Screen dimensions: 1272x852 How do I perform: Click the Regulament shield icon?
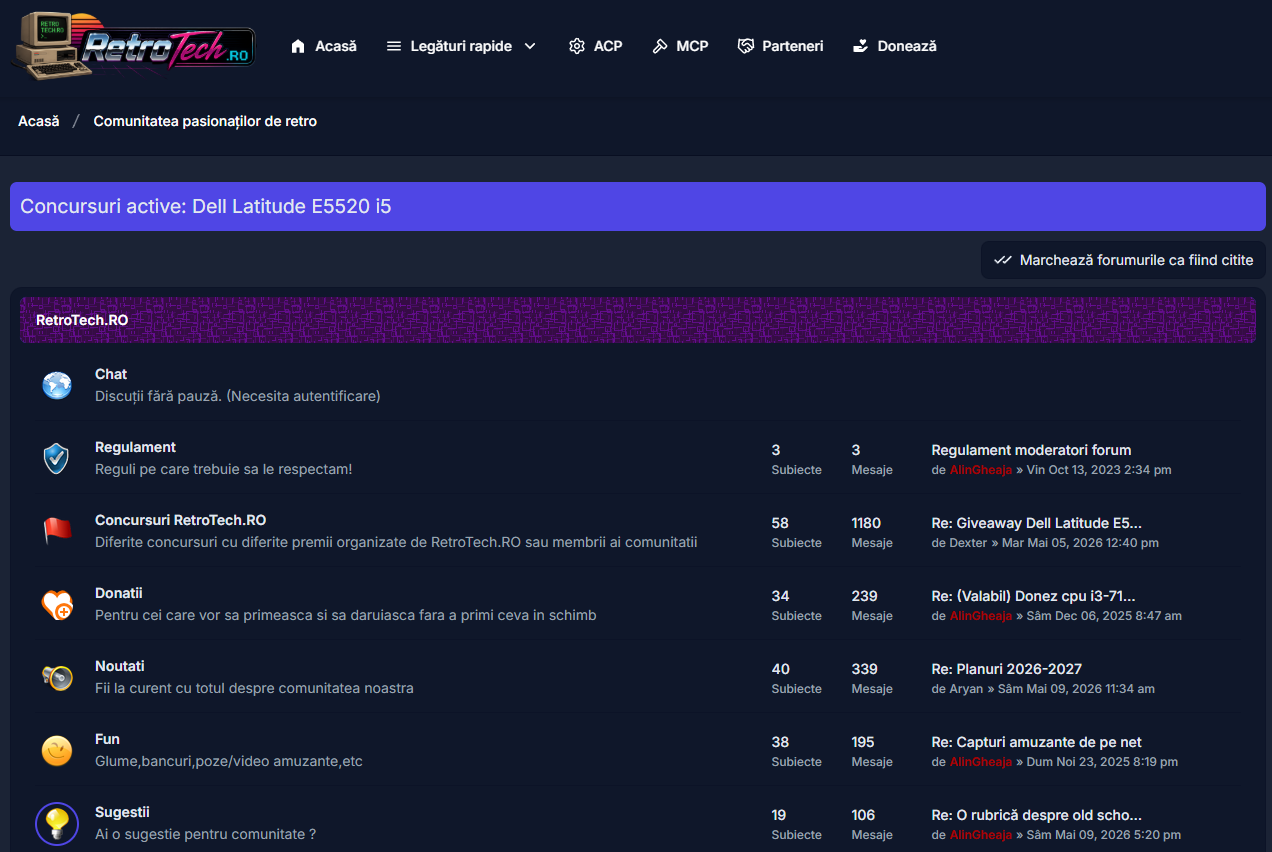point(57,458)
